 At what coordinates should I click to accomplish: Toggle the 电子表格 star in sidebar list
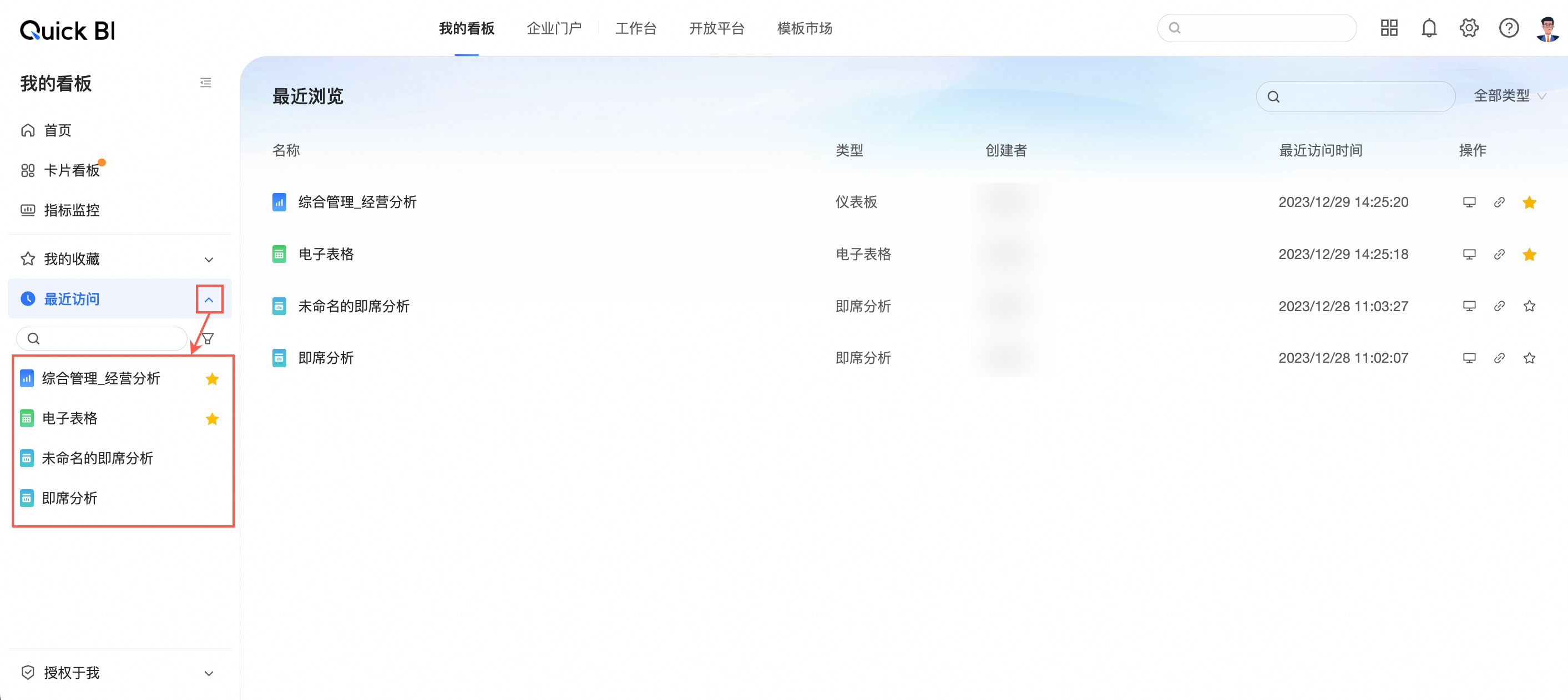click(212, 419)
